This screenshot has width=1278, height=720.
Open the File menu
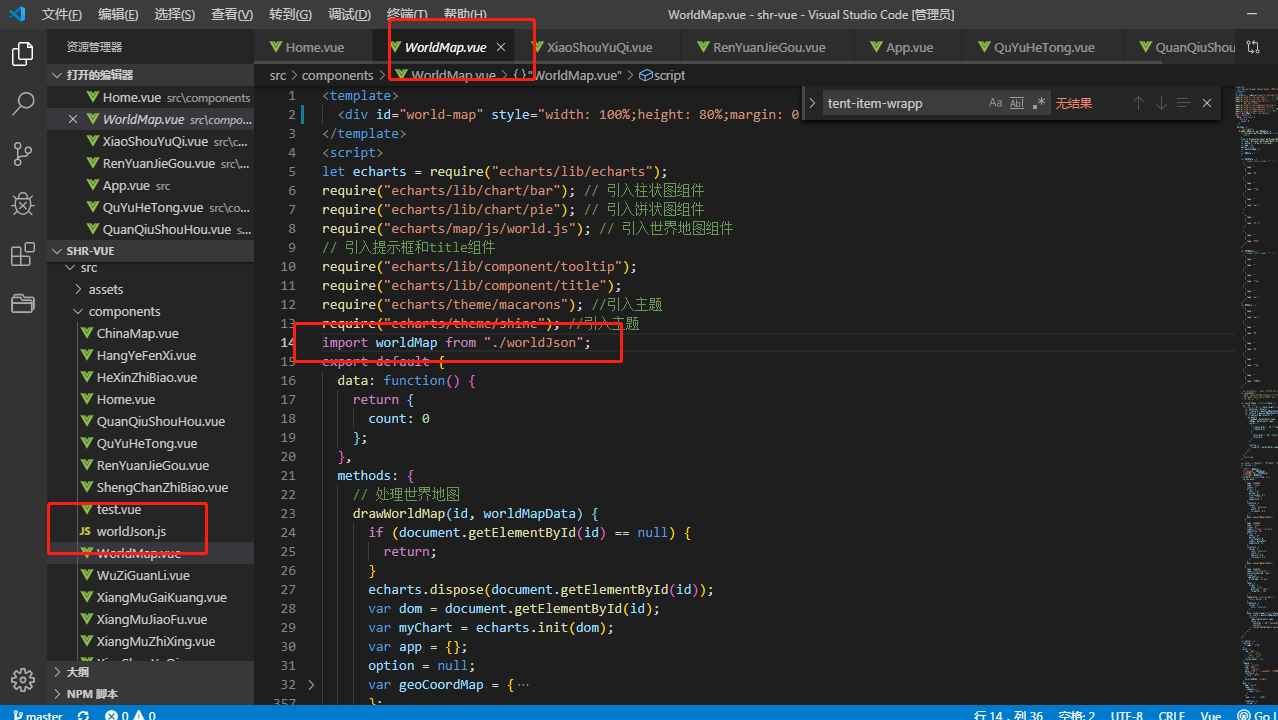pos(62,14)
